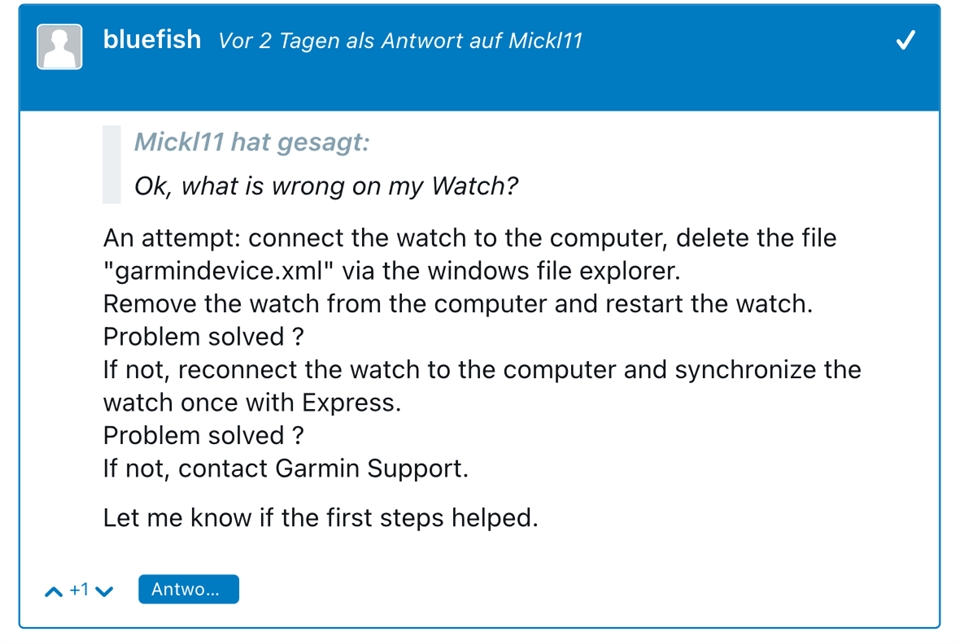Screen dimensions: 959x644
Task: Click the 'If not, contact Garmin Support.' text
Action: pos(286,468)
